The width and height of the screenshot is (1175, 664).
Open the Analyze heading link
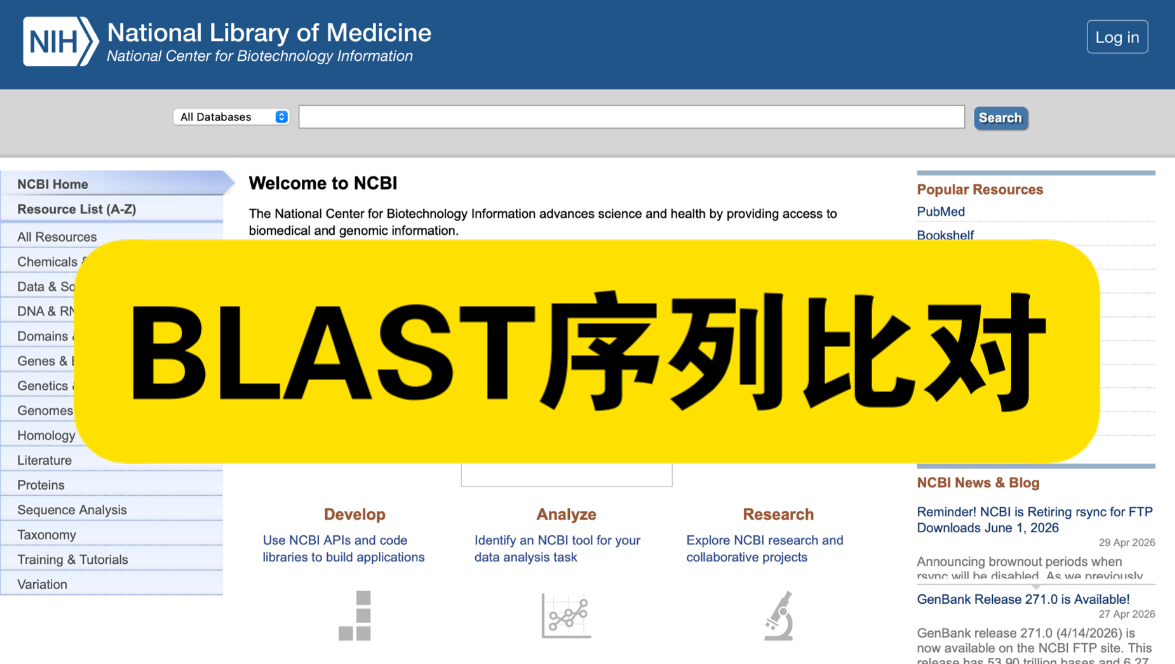(567, 514)
